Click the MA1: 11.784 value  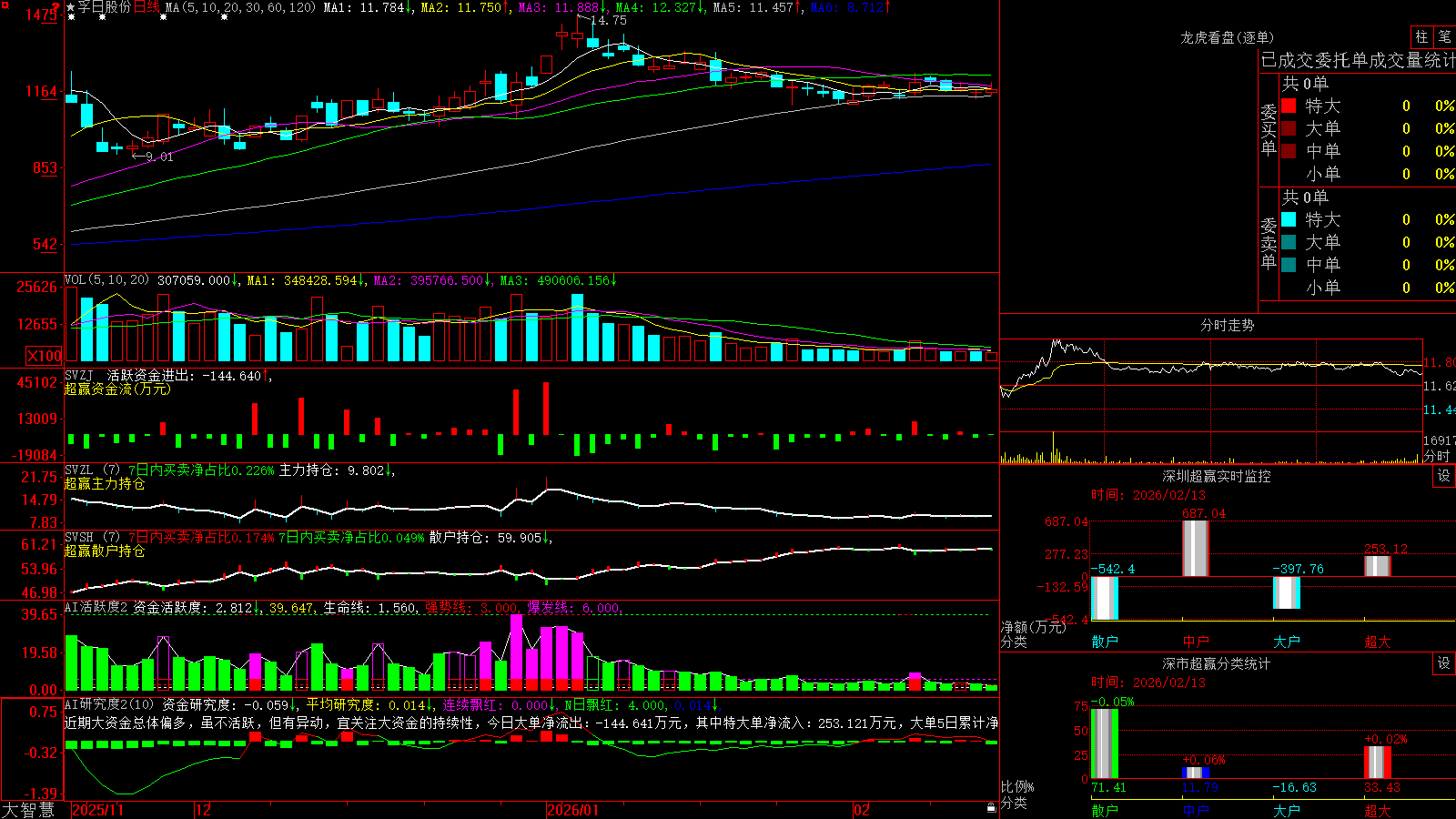[x=364, y=7]
